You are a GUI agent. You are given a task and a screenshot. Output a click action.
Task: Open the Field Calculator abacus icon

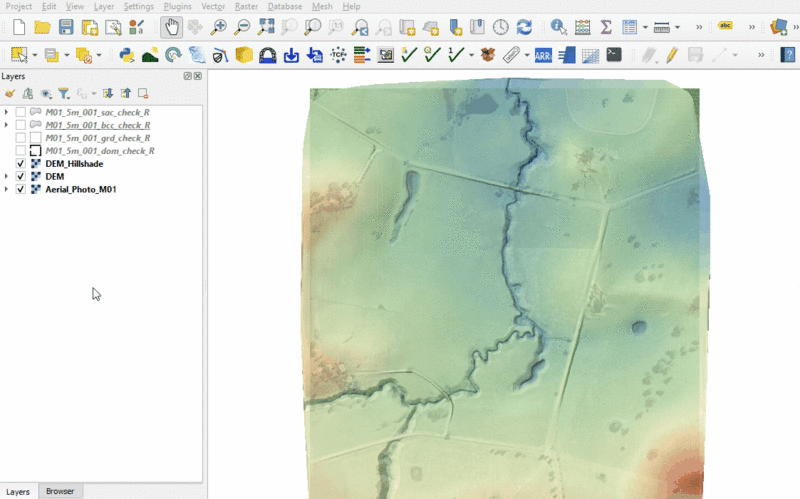tap(582, 27)
